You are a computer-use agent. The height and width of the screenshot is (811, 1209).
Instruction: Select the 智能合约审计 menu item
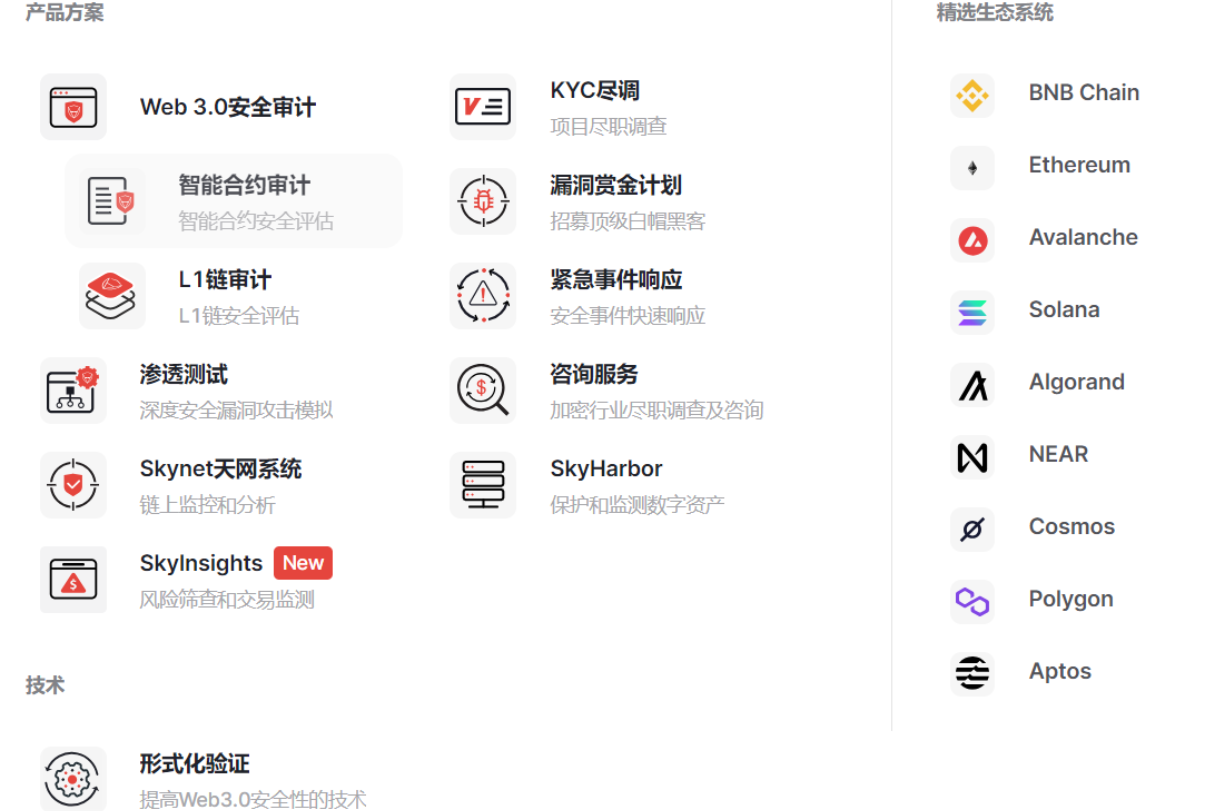pyautogui.click(x=233, y=201)
